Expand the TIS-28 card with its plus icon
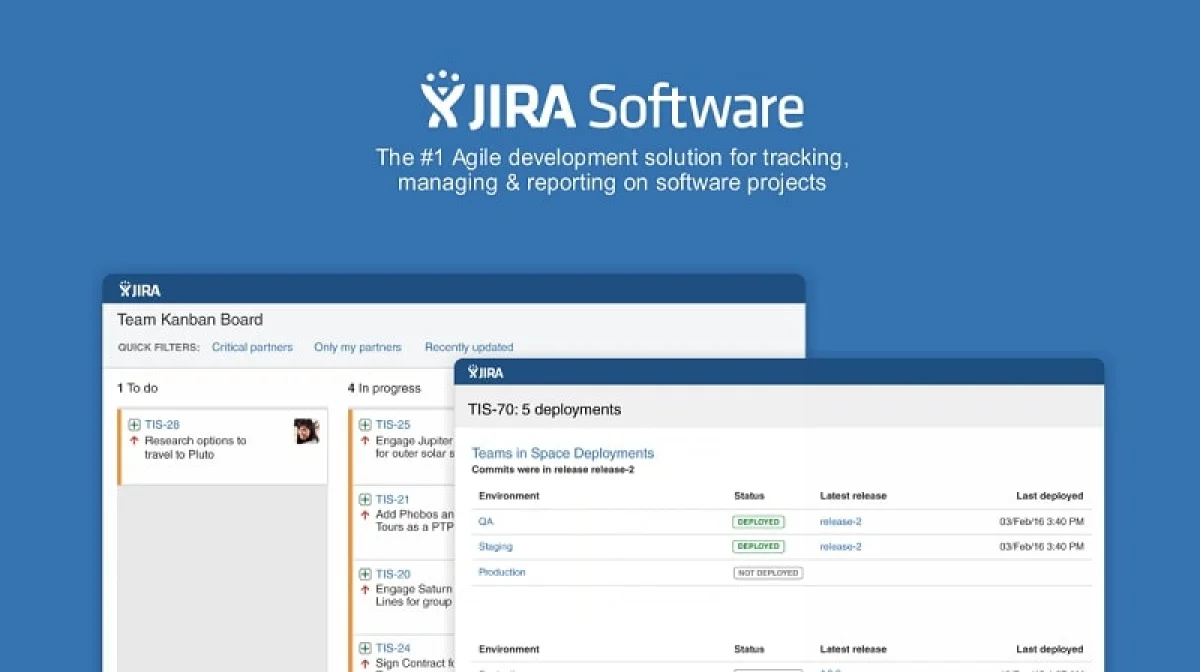The image size is (1200, 672). pyautogui.click(x=133, y=424)
